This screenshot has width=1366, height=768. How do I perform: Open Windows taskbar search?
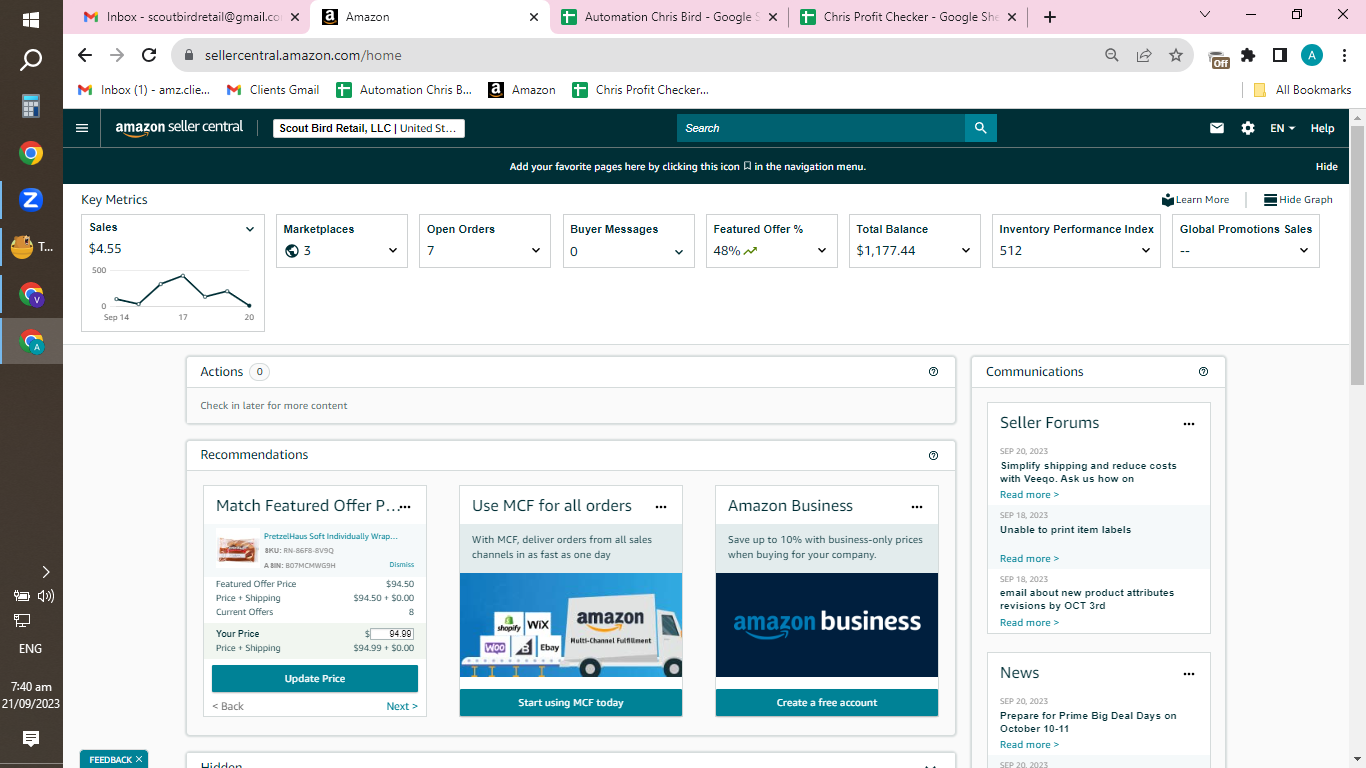[31, 61]
